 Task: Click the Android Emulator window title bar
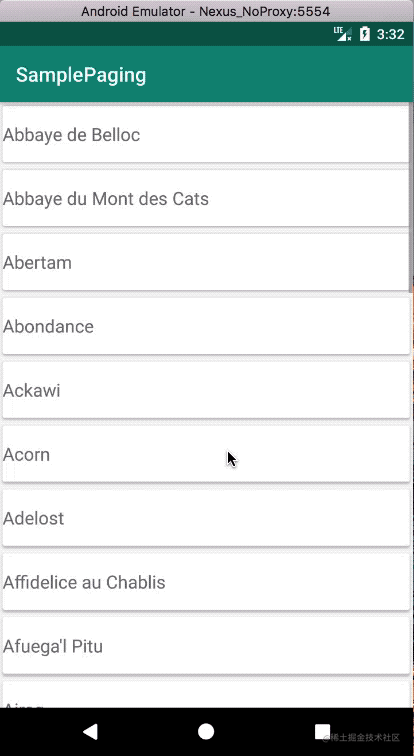[x=207, y=11]
